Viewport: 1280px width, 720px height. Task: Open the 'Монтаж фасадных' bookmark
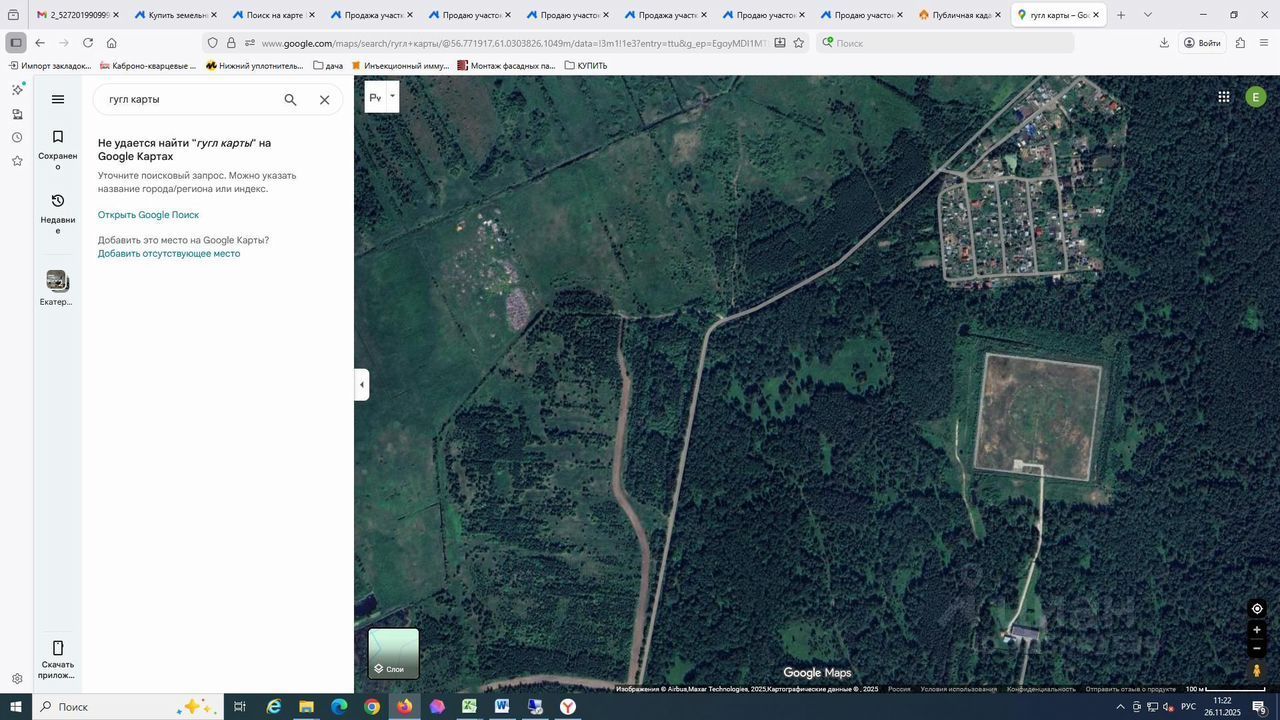point(506,66)
